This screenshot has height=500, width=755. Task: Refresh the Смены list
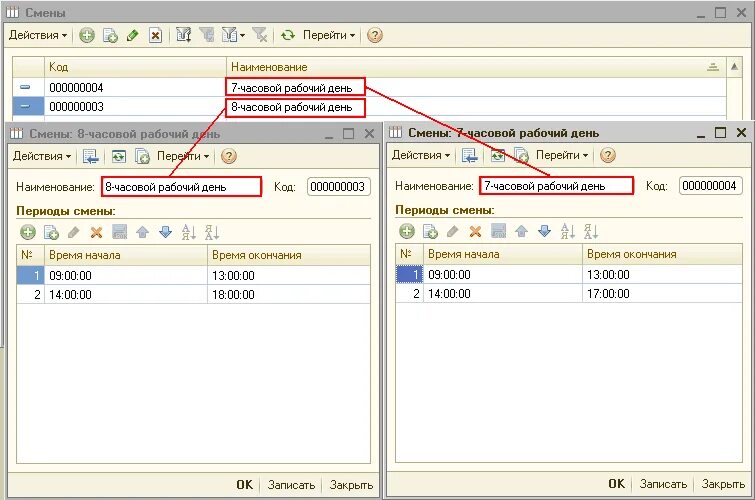[x=288, y=35]
